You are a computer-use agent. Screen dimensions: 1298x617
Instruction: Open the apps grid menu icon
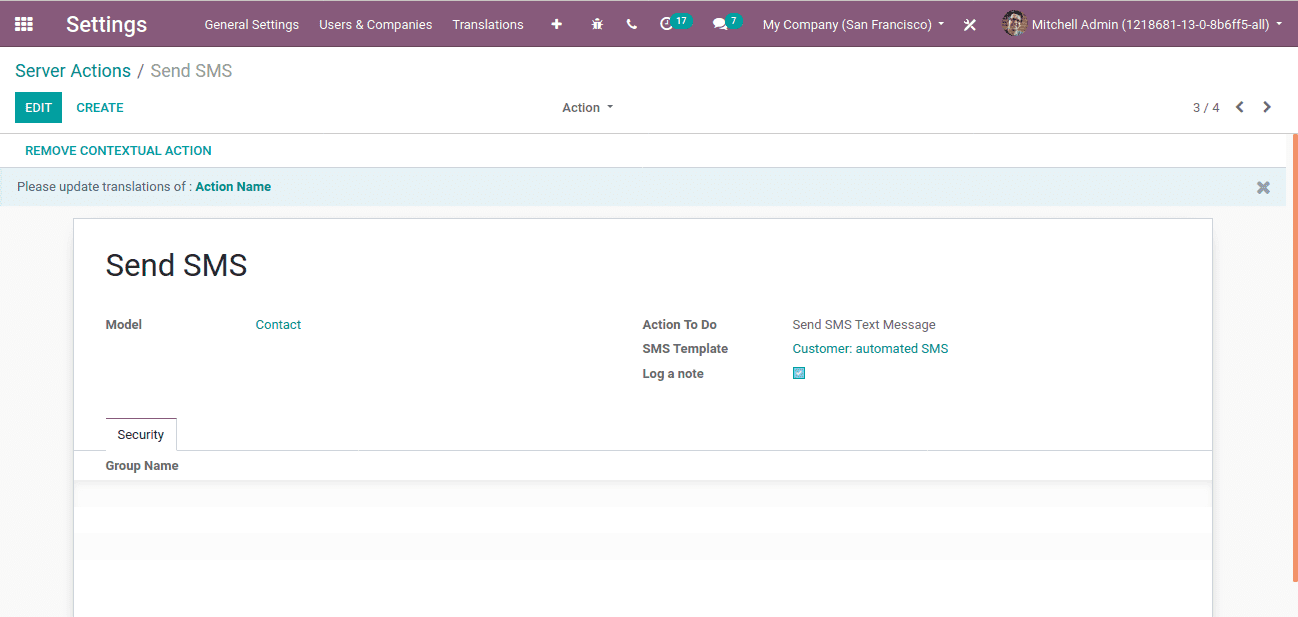[23, 24]
